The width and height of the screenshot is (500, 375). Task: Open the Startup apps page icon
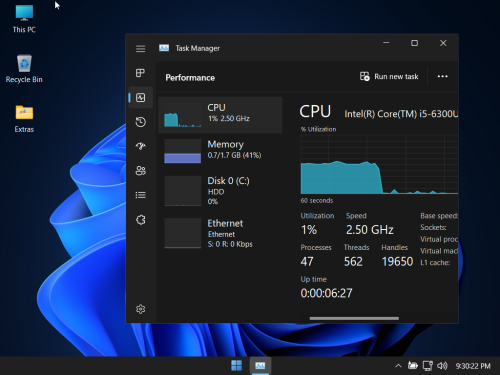(140, 146)
